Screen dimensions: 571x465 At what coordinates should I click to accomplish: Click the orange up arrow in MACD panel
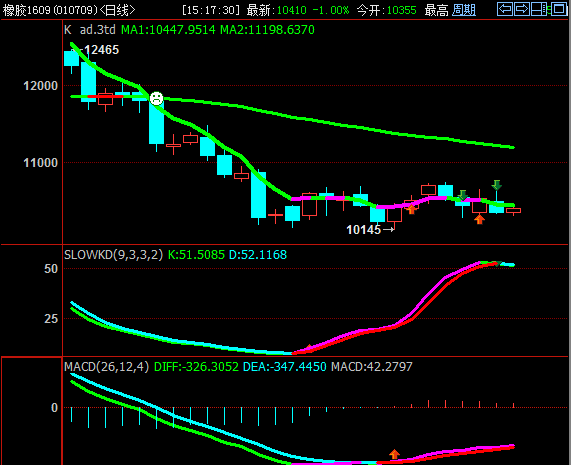pos(394,454)
